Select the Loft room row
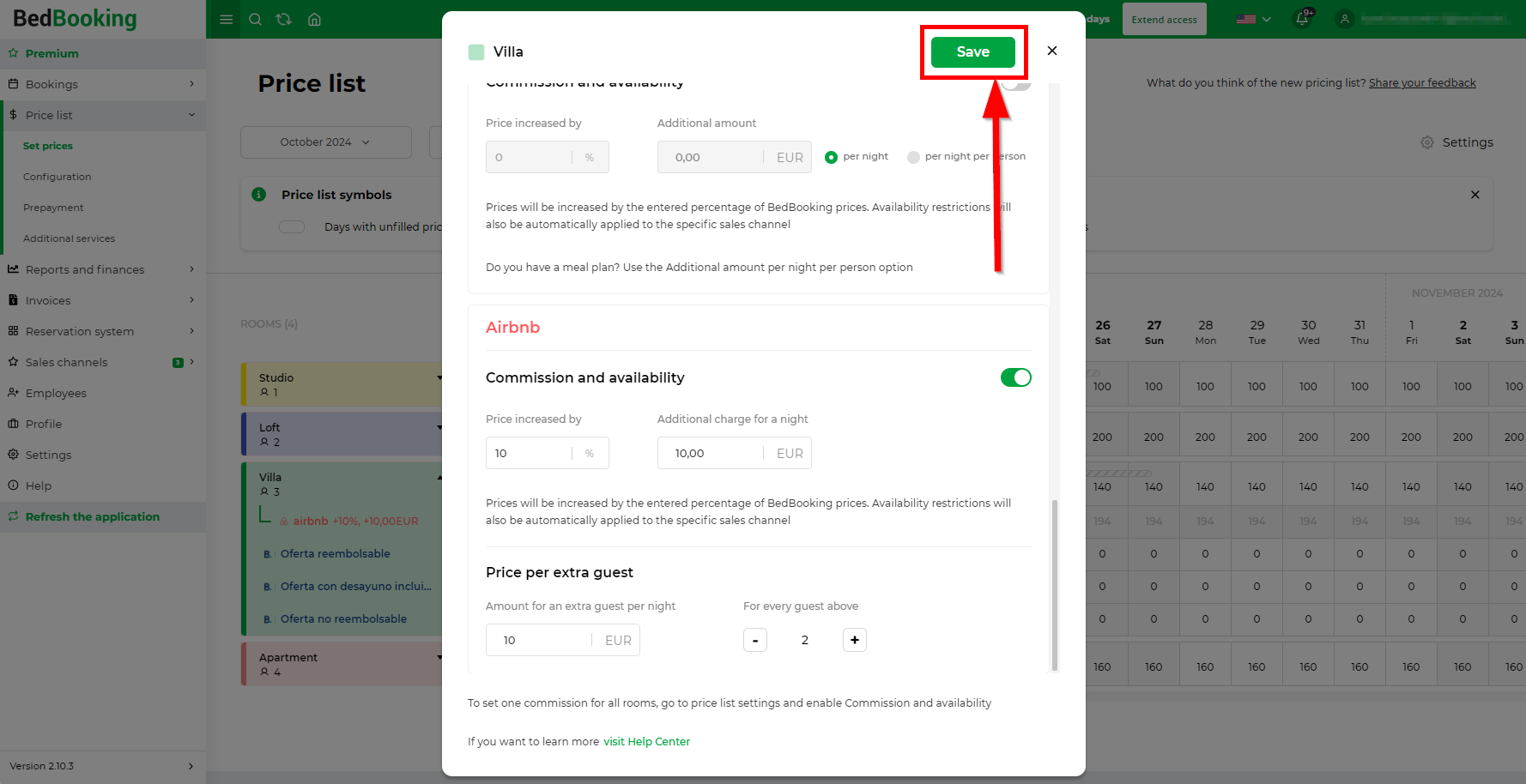This screenshot has height=784, width=1526. pos(342,434)
